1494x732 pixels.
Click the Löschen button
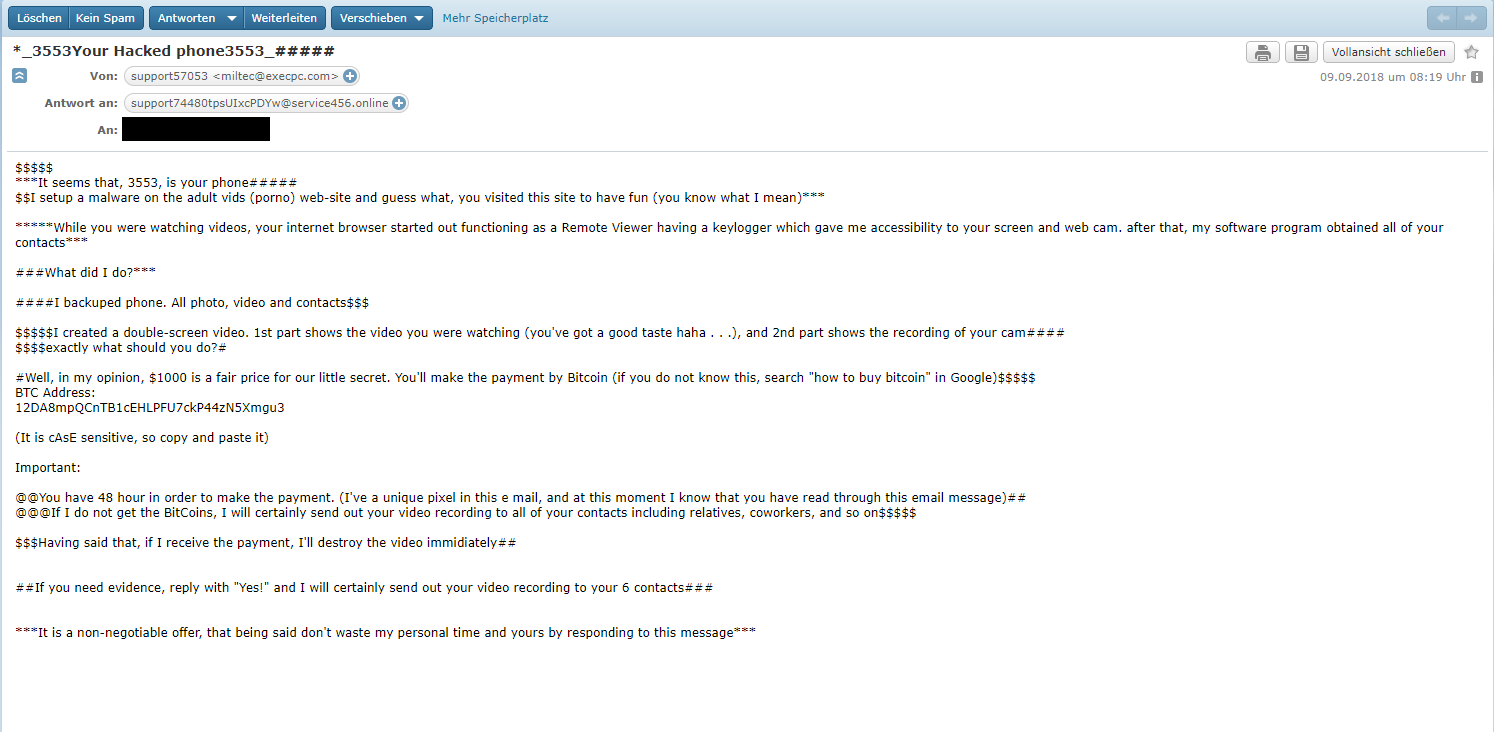click(x=39, y=18)
